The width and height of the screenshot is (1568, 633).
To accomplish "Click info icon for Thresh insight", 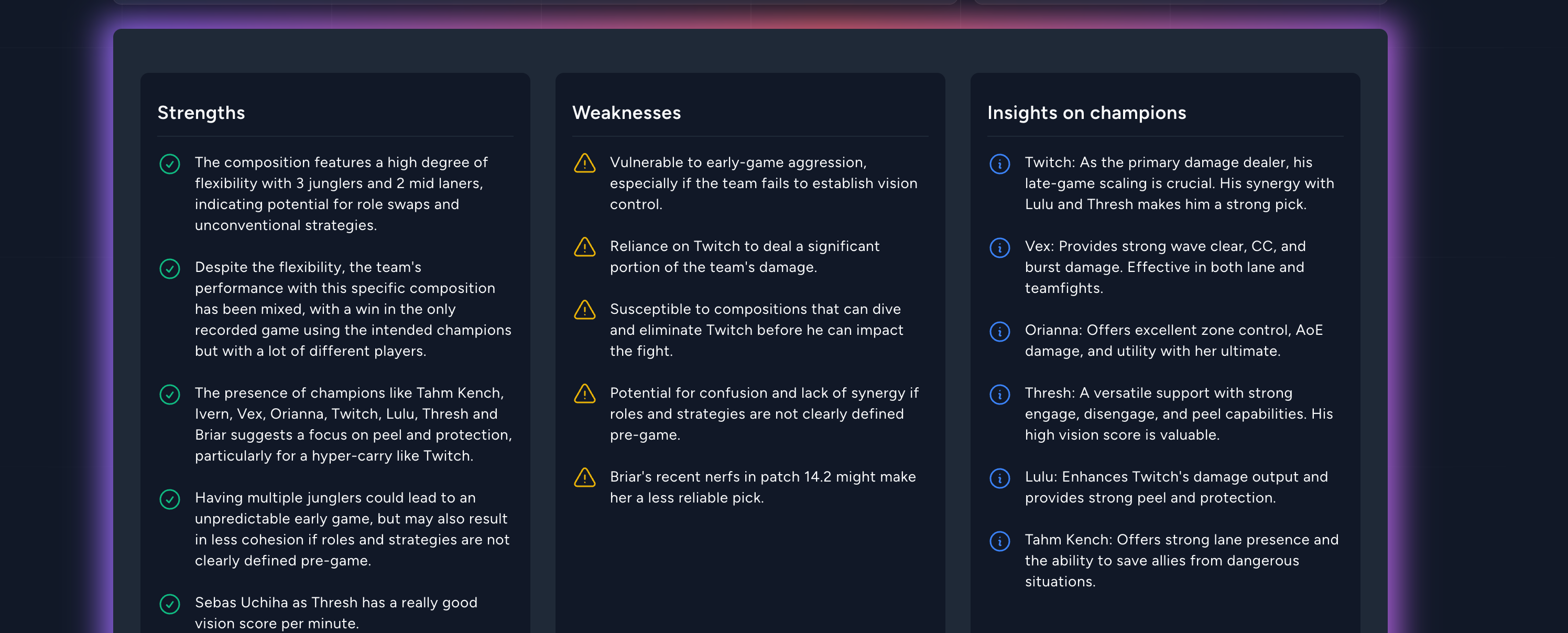I will coord(999,395).
